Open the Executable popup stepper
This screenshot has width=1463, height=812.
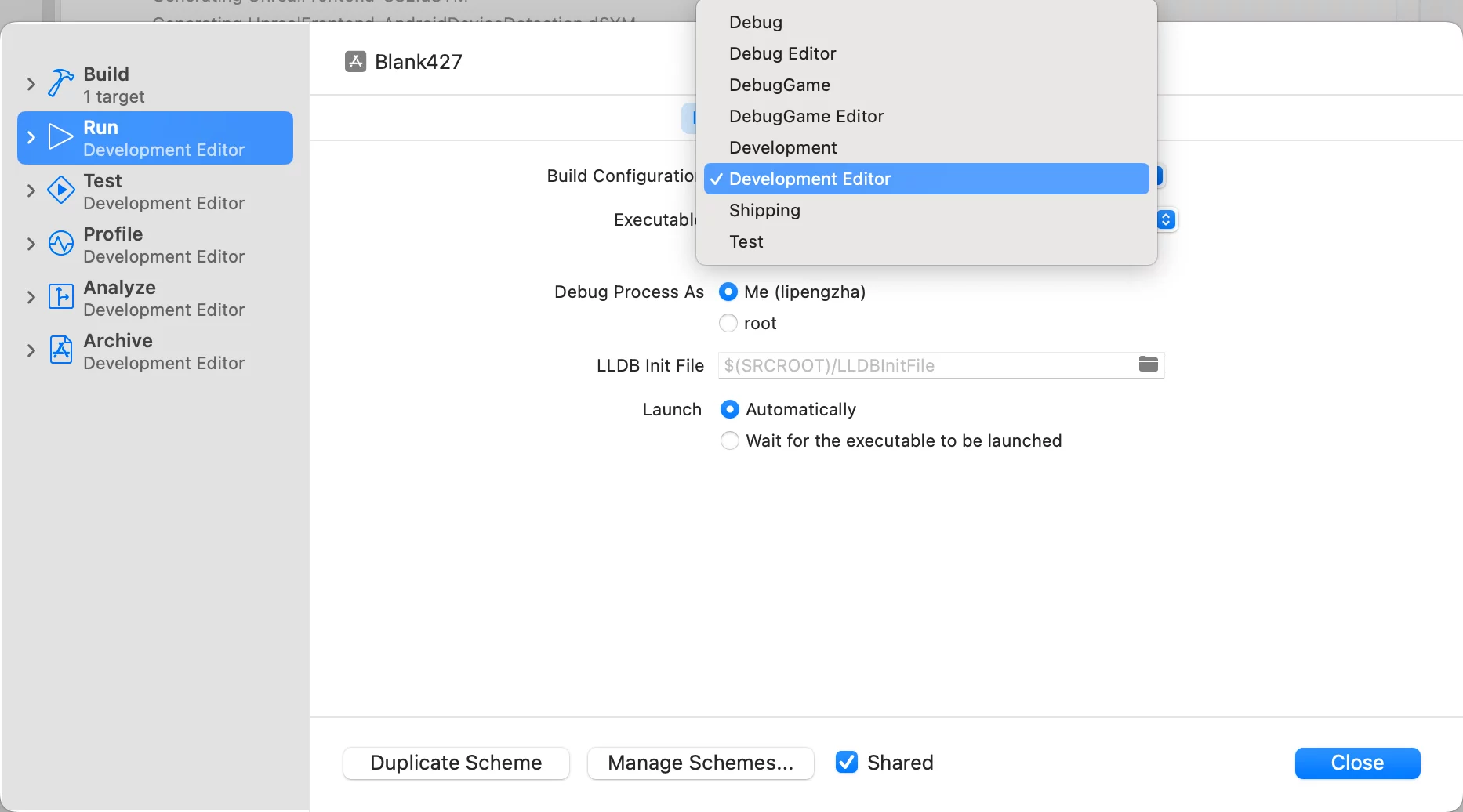(1166, 219)
